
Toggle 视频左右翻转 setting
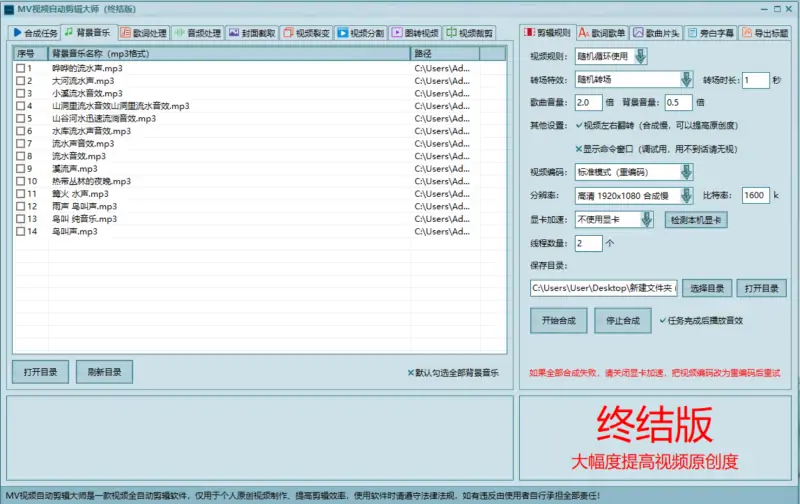(578, 125)
